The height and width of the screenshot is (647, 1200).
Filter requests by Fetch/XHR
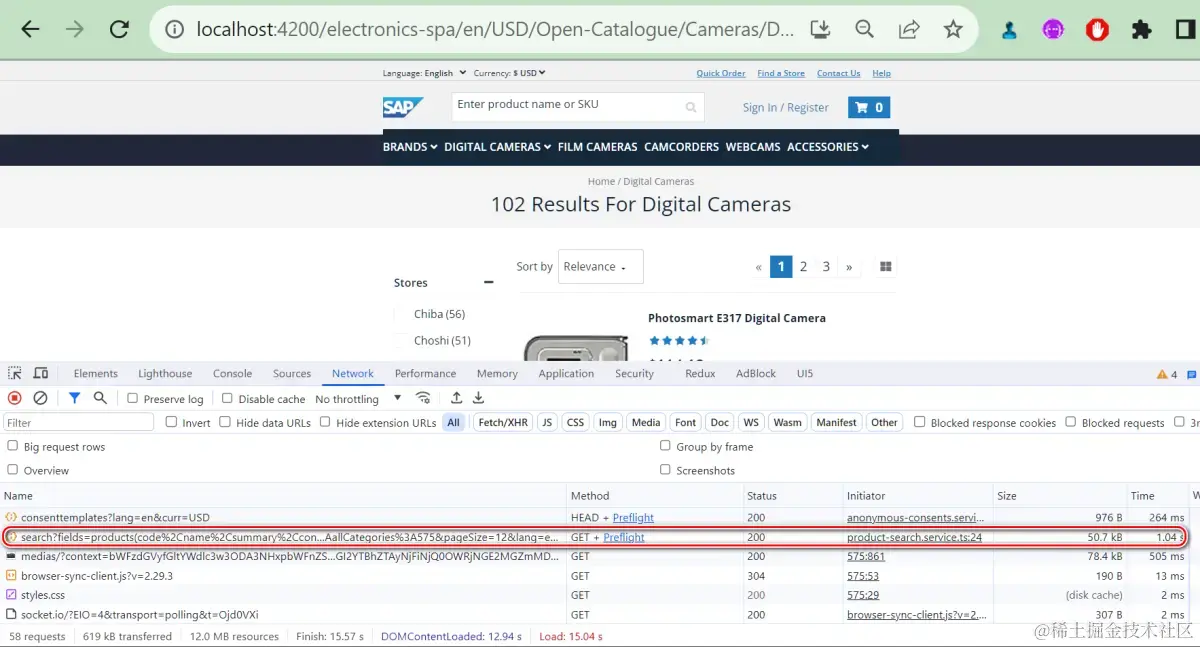pos(503,422)
